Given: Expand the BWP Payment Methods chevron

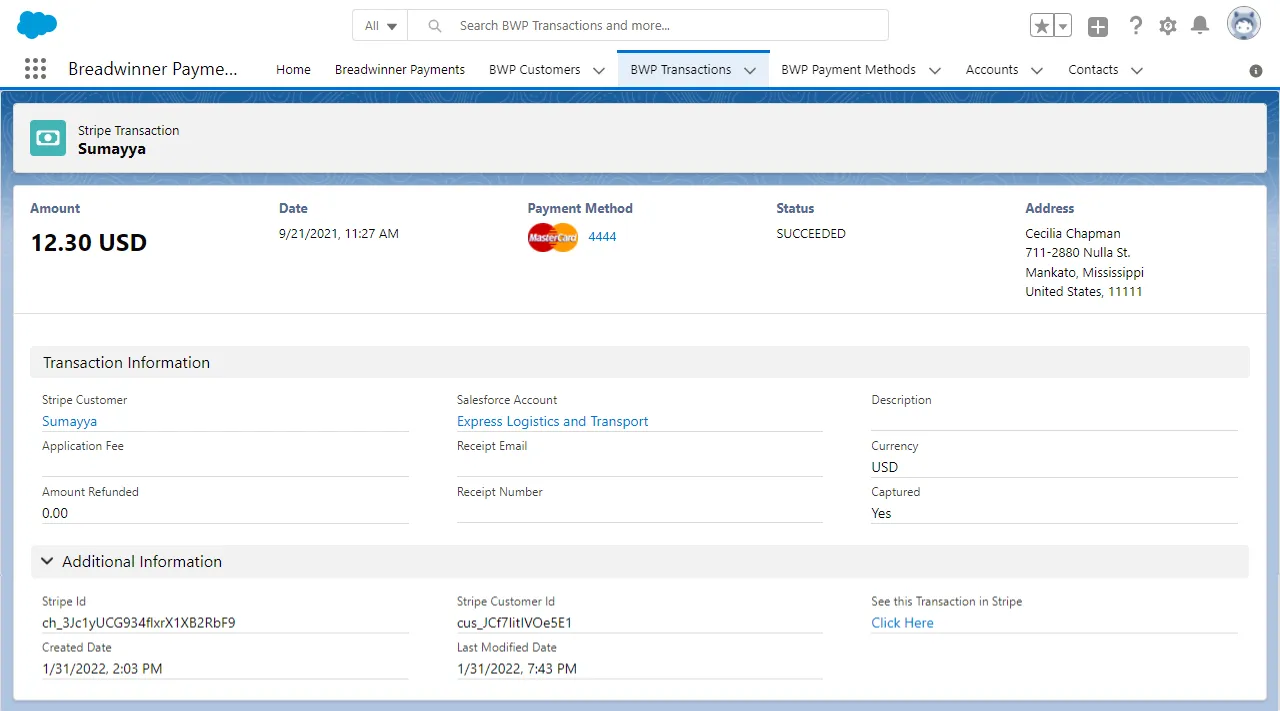Looking at the screenshot, I should [935, 70].
